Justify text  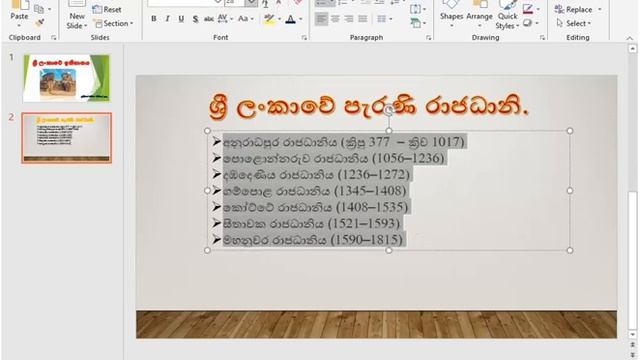(363, 19)
